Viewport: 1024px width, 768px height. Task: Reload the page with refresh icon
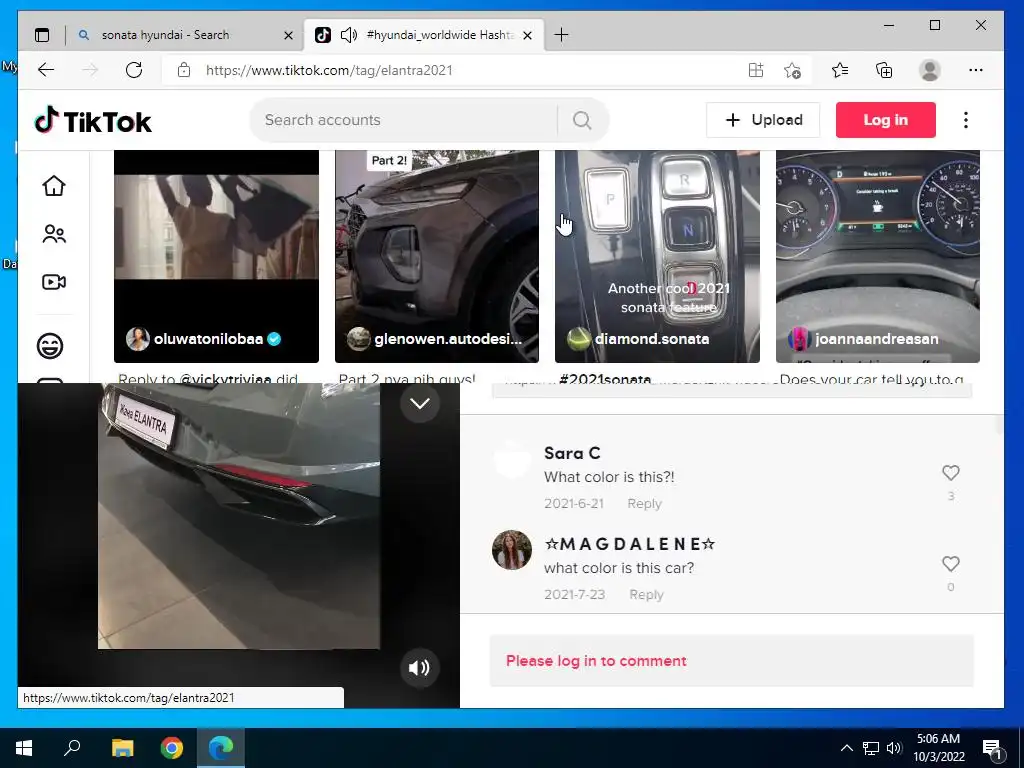[134, 70]
